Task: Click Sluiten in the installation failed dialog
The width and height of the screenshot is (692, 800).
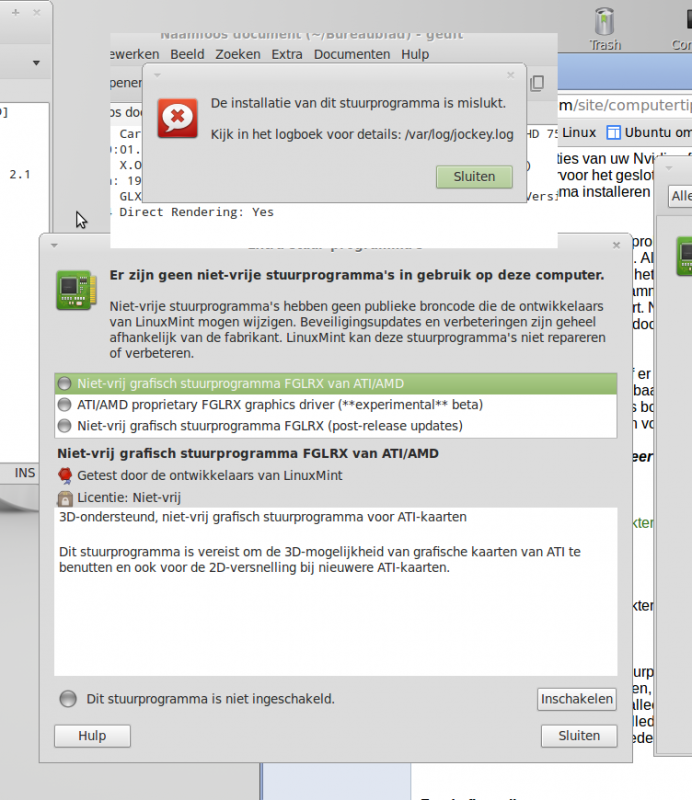Action: pos(474,177)
